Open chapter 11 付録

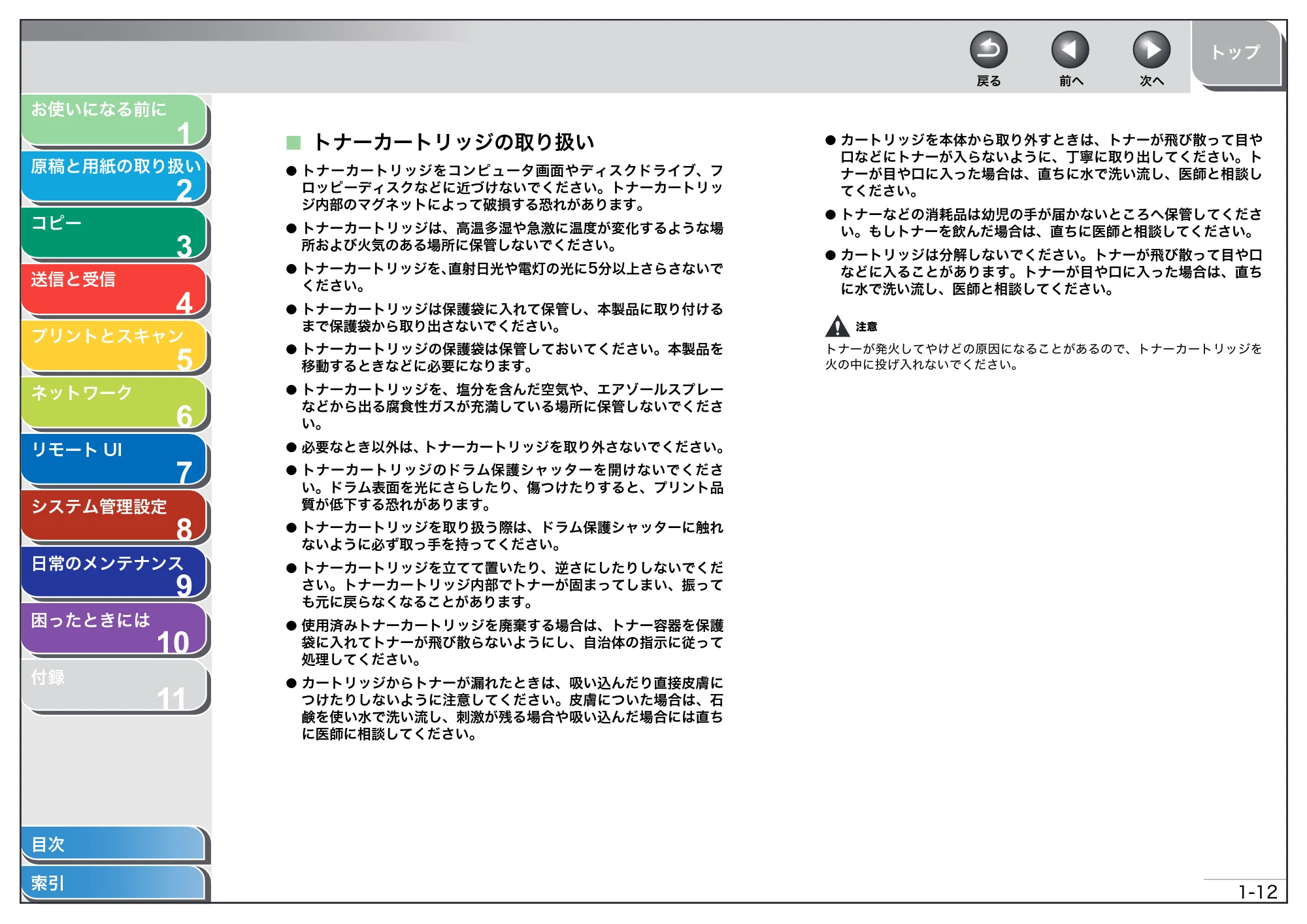click(x=114, y=687)
